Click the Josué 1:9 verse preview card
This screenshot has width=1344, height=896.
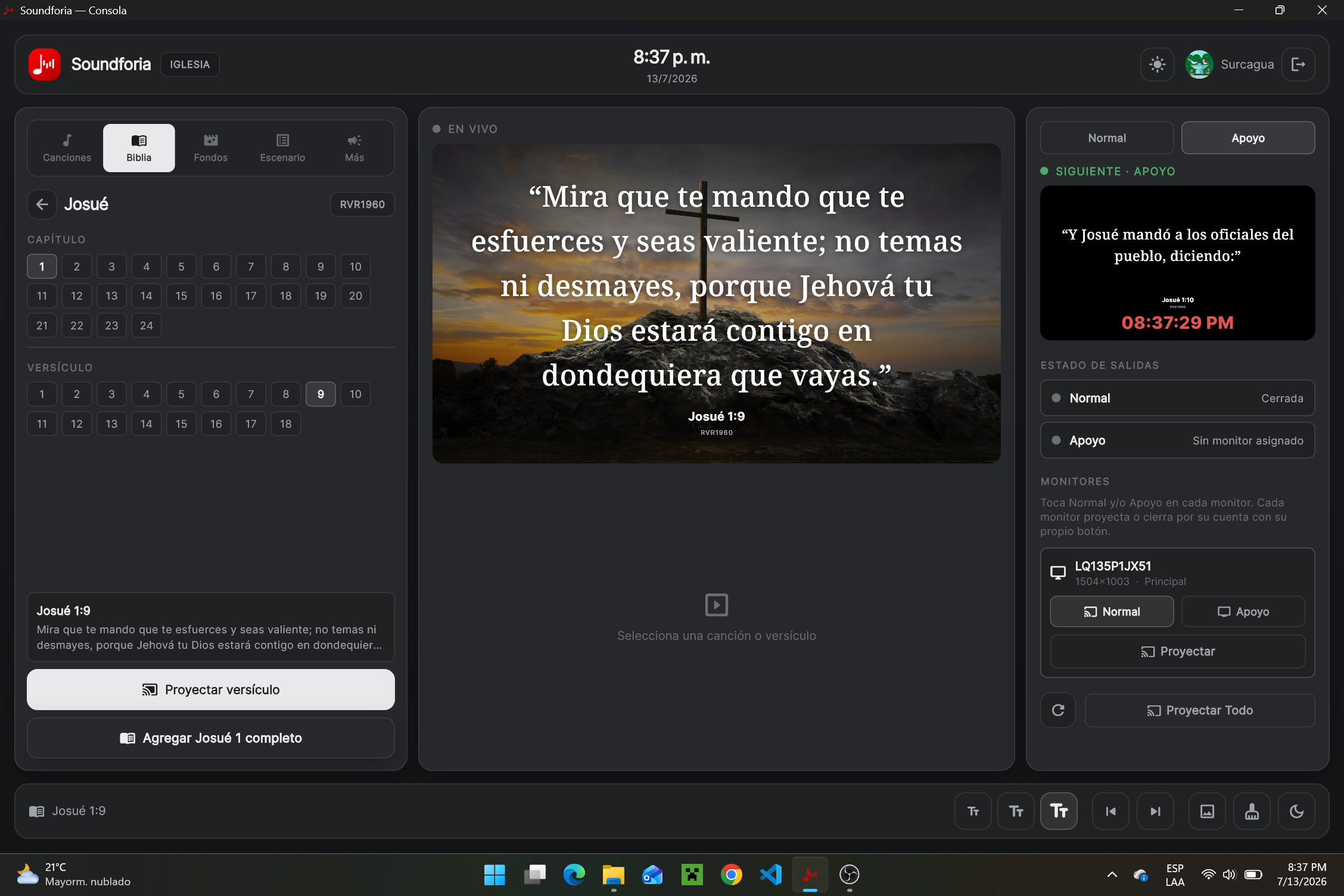[211, 627]
